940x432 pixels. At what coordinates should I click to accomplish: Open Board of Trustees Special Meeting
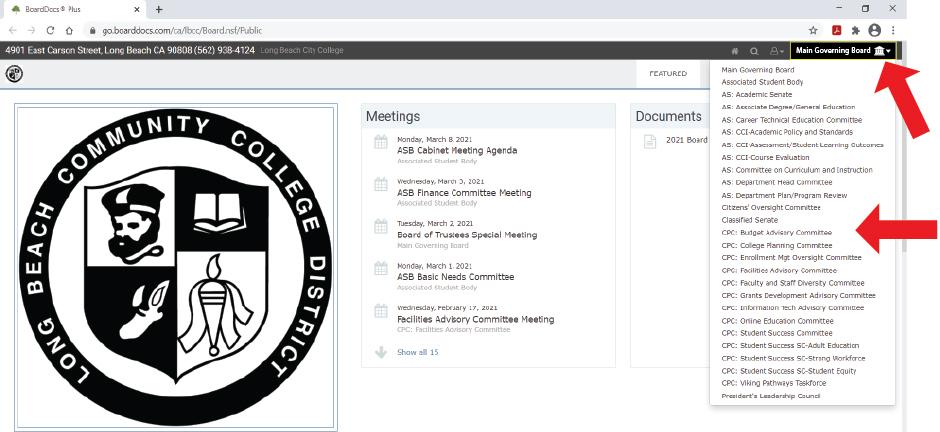[x=467, y=235]
